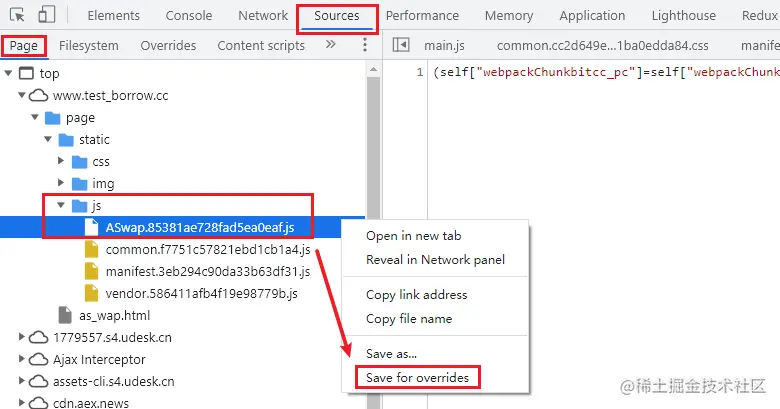The width and height of the screenshot is (780, 409).
Task: Activate the inspect element picker icon
Action: coord(17,15)
